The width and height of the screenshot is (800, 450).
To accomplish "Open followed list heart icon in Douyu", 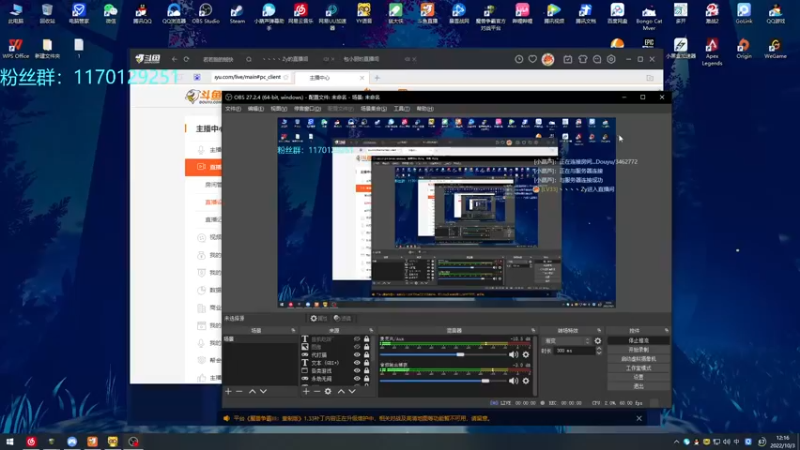I will tap(533, 59).
